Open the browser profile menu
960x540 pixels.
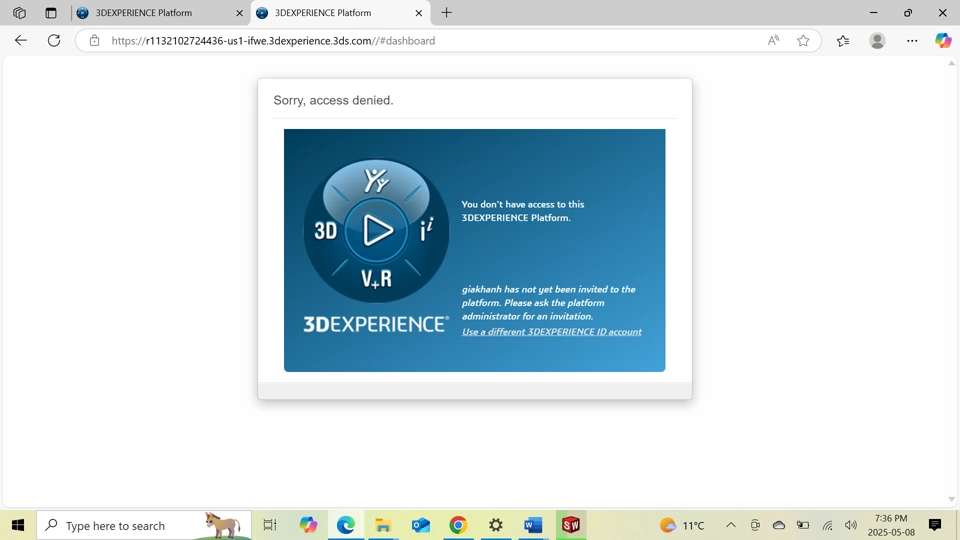click(877, 40)
